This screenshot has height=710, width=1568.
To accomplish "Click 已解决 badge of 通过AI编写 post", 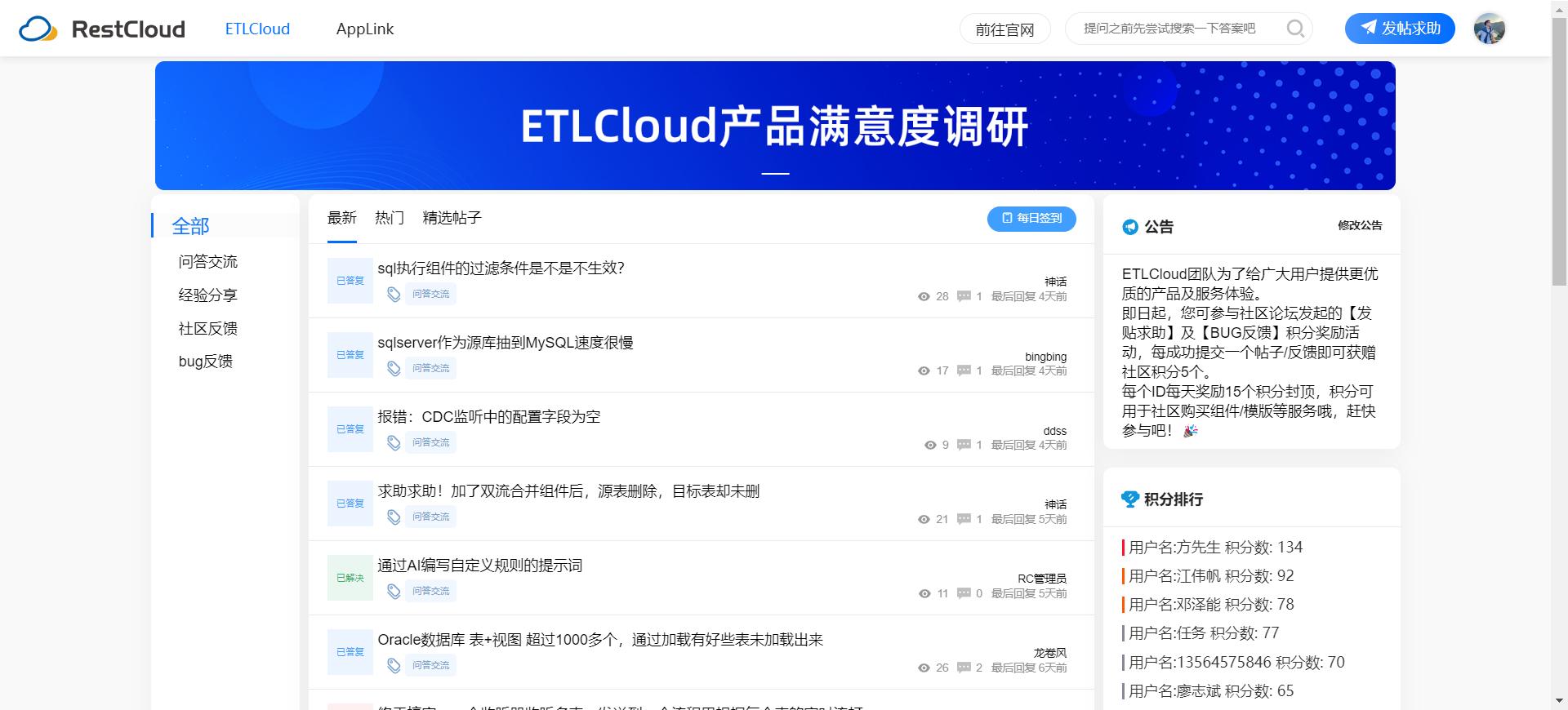I will [x=350, y=578].
